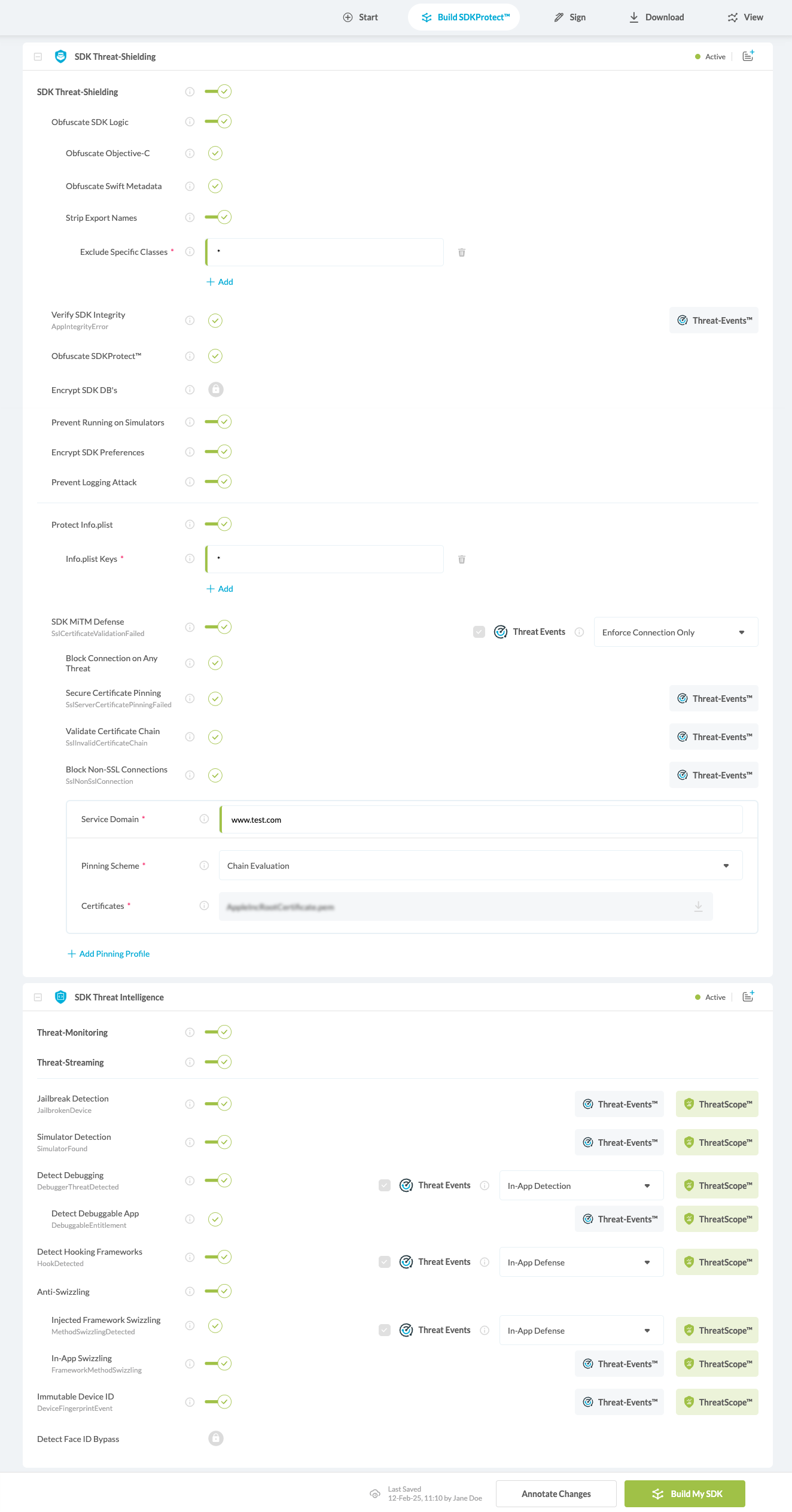This screenshot has height=1512, width=792.
Task: Click Add Pinning Profile link
Action: [x=109, y=954]
